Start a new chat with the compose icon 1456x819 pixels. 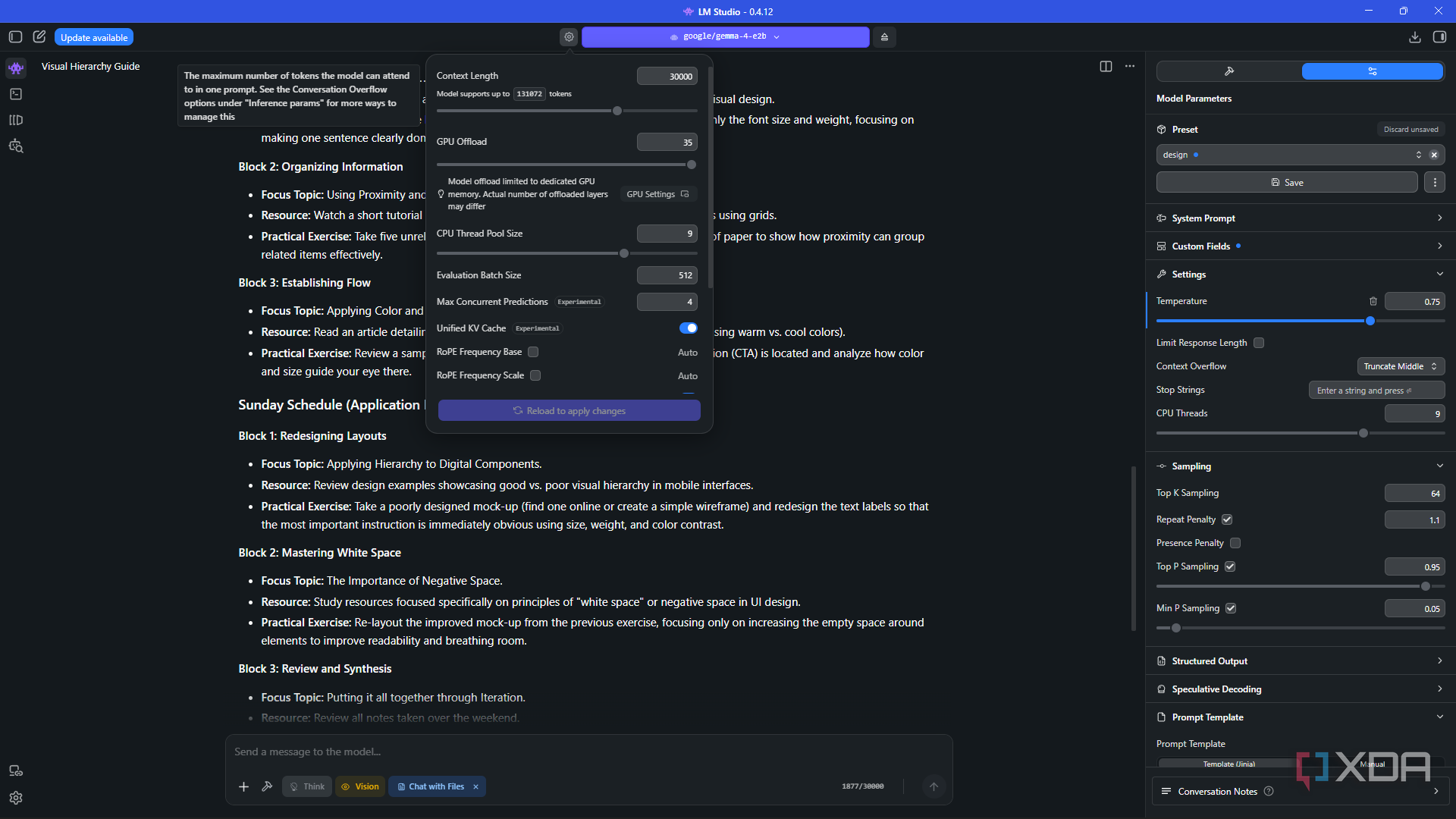(x=39, y=37)
